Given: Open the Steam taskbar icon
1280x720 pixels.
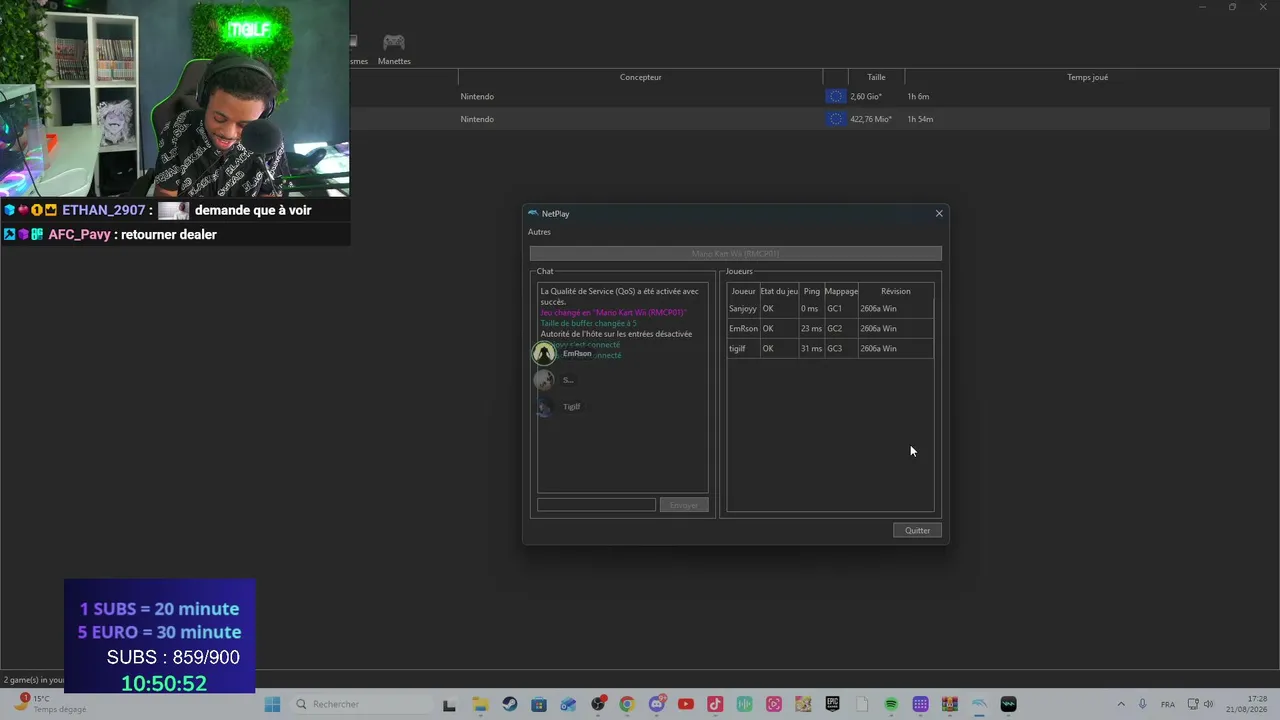Looking at the screenshot, I should click(510, 704).
